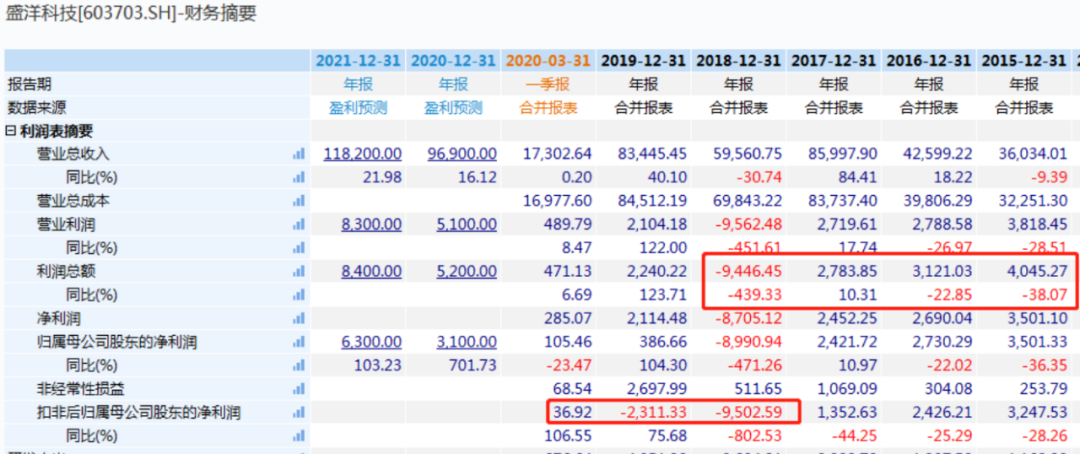This screenshot has width=1080, height=454.
Task: Click the 盛洋科技[603703.SH]-财务摘要 title
Action: point(131,14)
